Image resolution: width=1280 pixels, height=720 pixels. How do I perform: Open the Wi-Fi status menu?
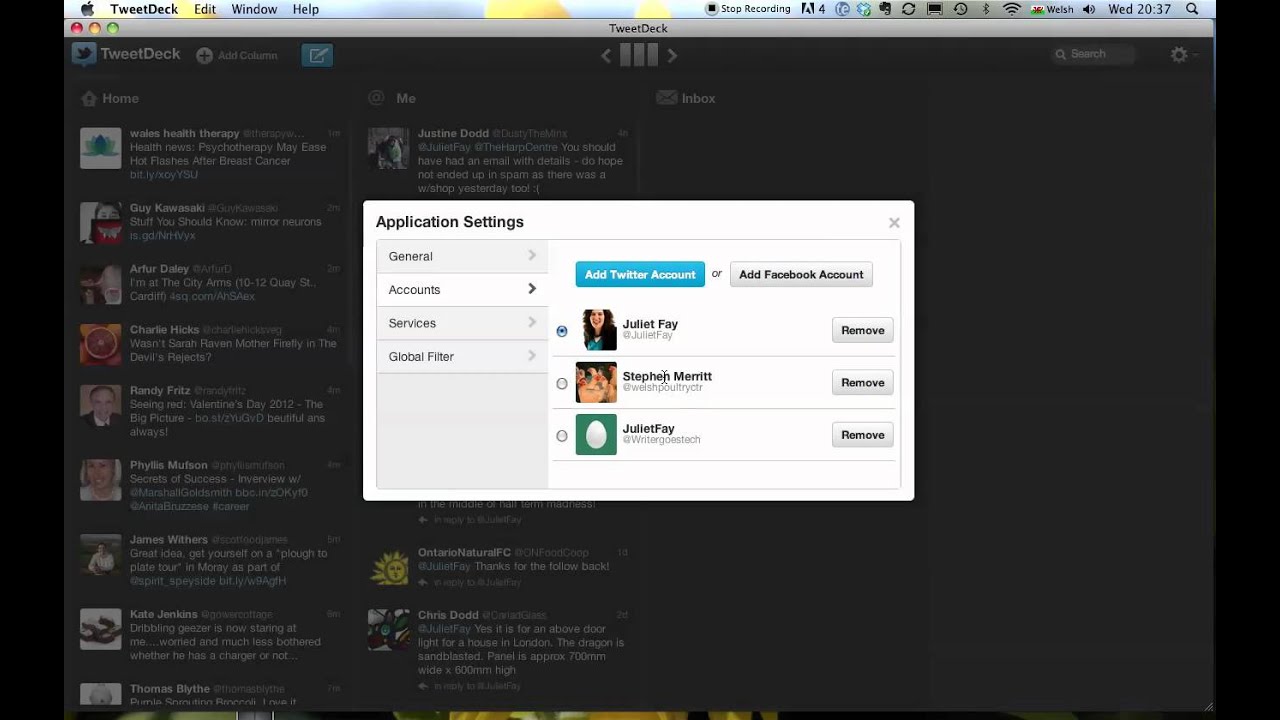click(1012, 9)
